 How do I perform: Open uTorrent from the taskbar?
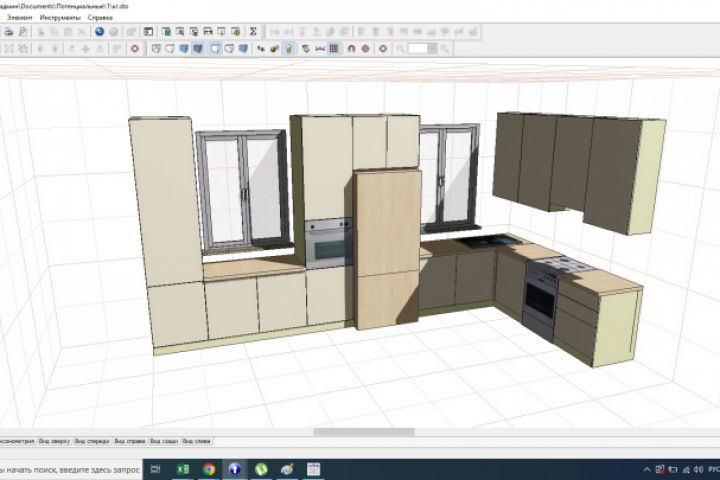coord(261,469)
